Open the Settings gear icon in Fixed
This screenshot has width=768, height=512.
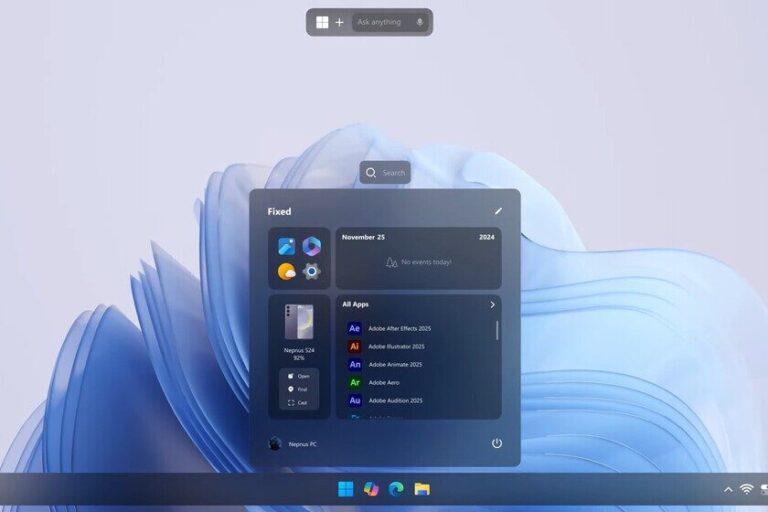(x=312, y=271)
